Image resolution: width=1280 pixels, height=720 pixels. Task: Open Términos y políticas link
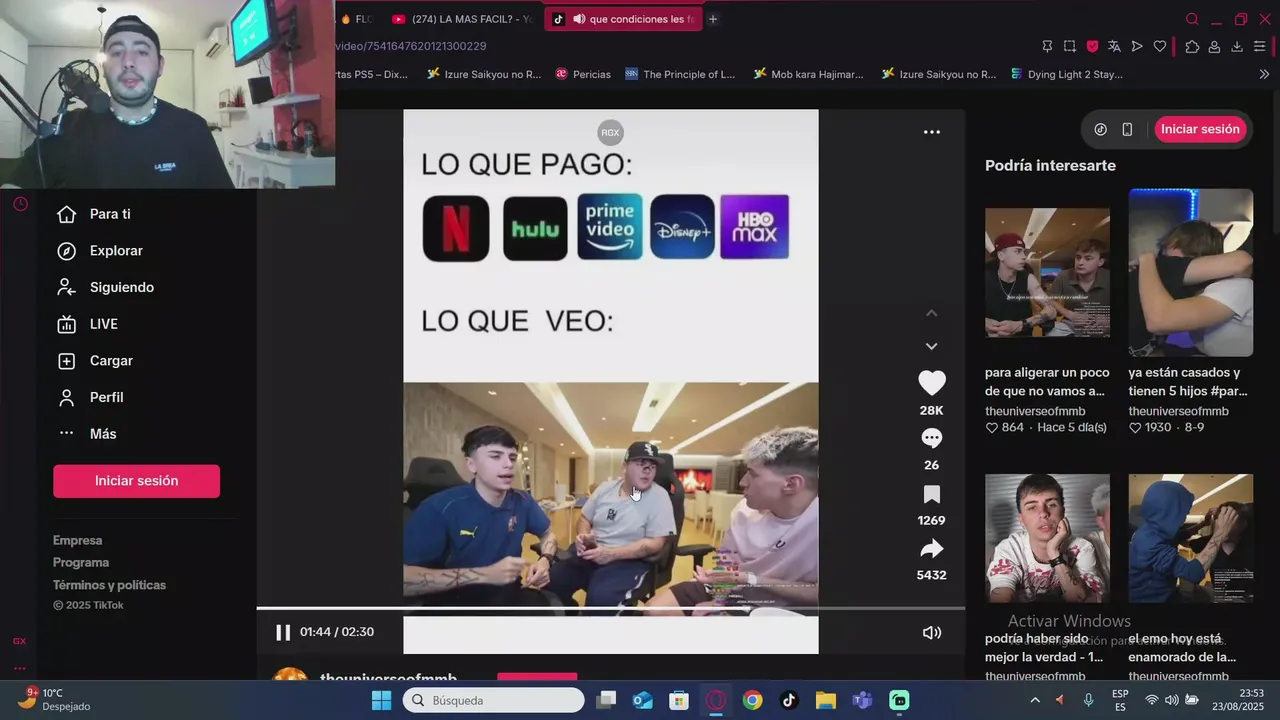pos(109,585)
